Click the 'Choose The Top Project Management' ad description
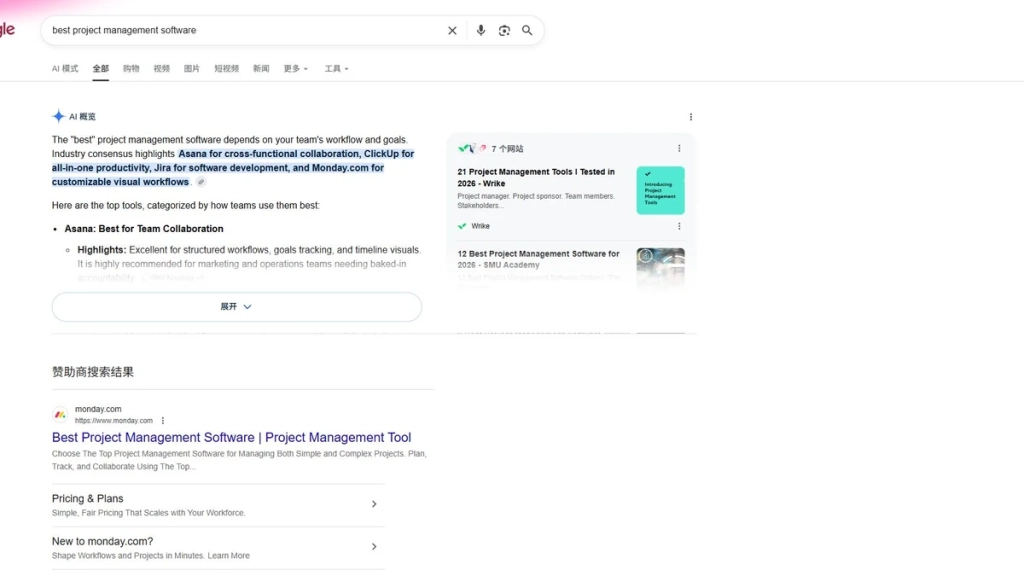This screenshot has width=1024, height=576. [x=239, y=460]
